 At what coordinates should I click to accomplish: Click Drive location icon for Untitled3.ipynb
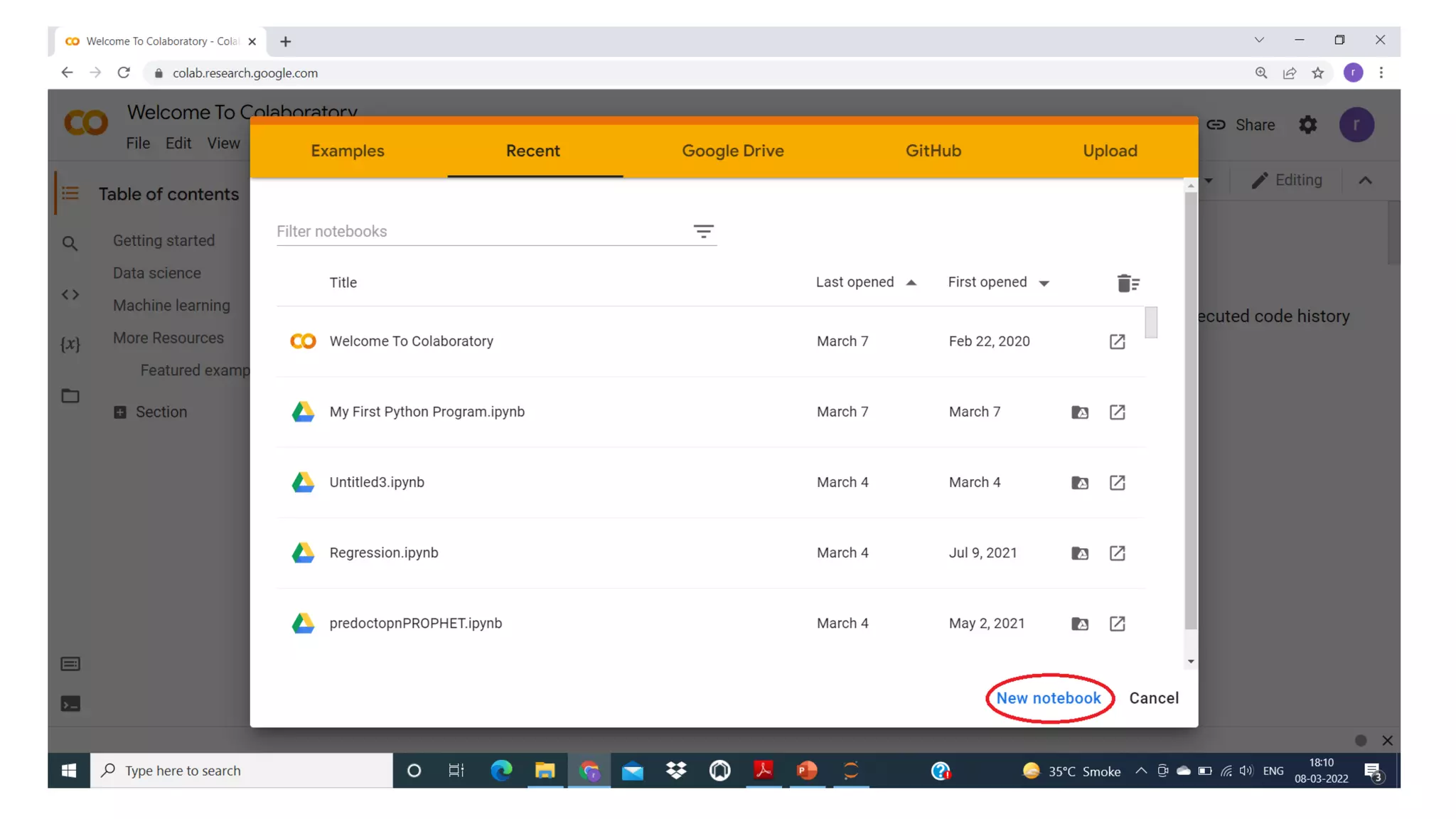tap(1079, 483)
